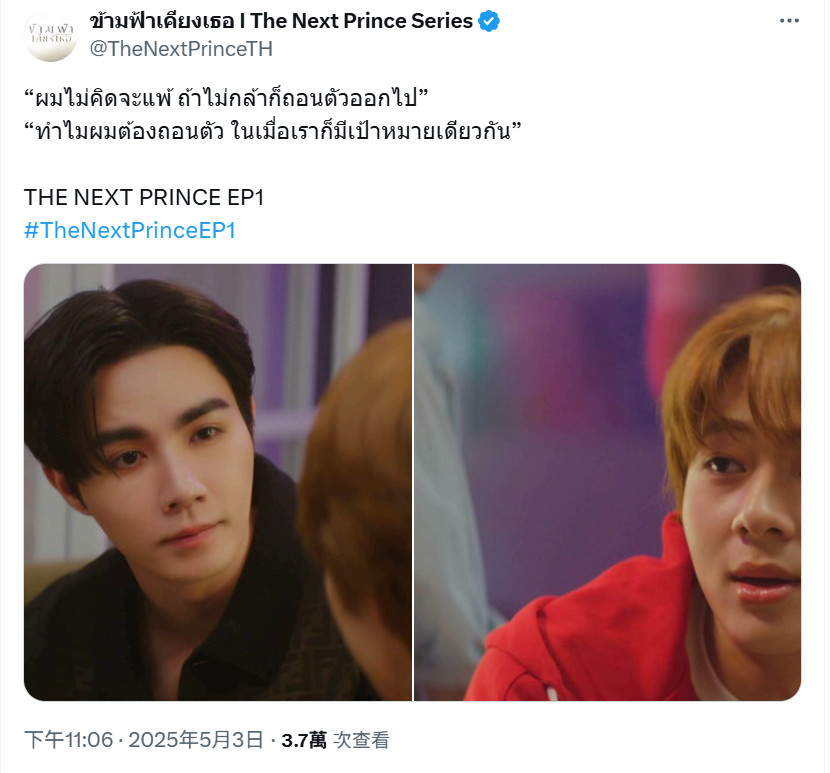Viewport: 830px width, 773px height.
Task: Open the left photo of dark-haired man
Action: coord(218,482)
